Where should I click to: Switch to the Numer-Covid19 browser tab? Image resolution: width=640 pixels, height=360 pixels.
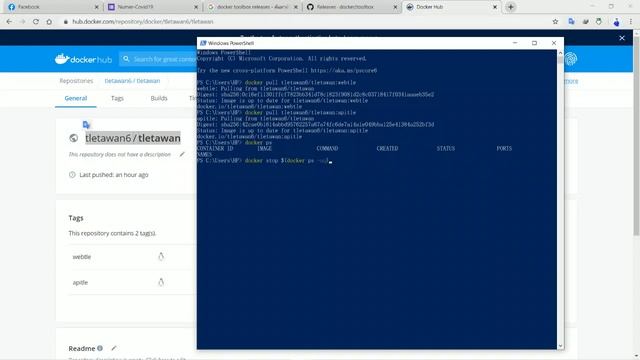pos(153,7)
